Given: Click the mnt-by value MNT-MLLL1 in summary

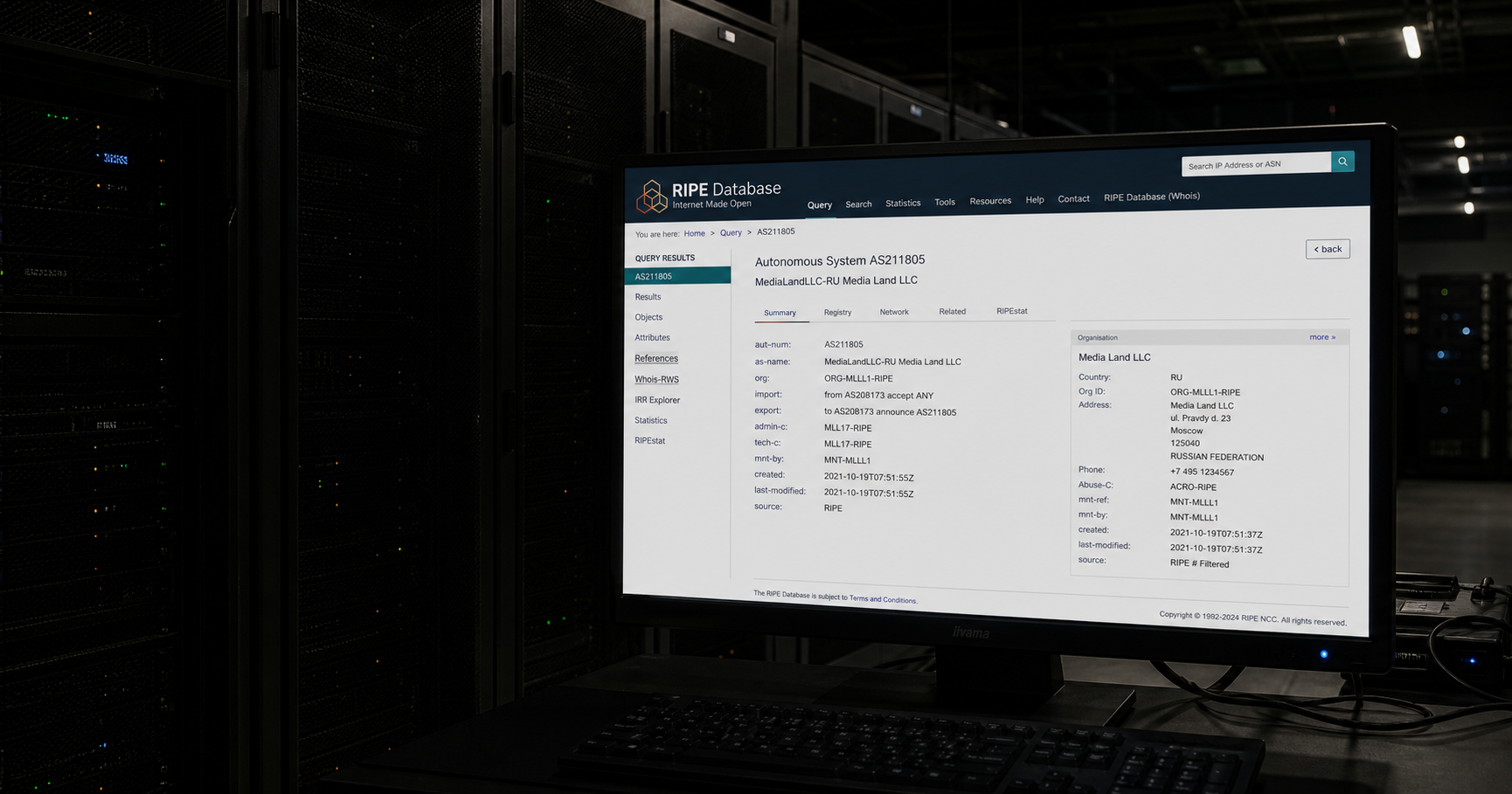Looking at the screenshot, I should point(847,460).
